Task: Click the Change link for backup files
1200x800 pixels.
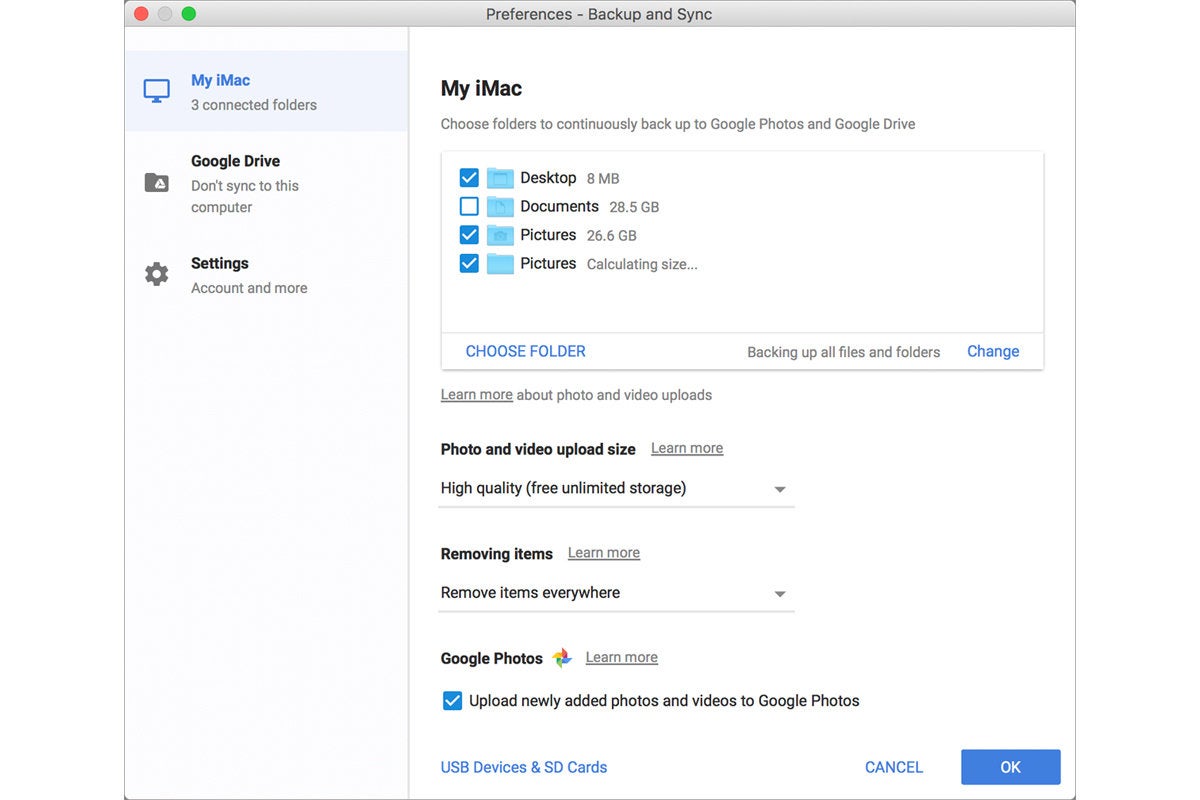Action: coord(993,352)
